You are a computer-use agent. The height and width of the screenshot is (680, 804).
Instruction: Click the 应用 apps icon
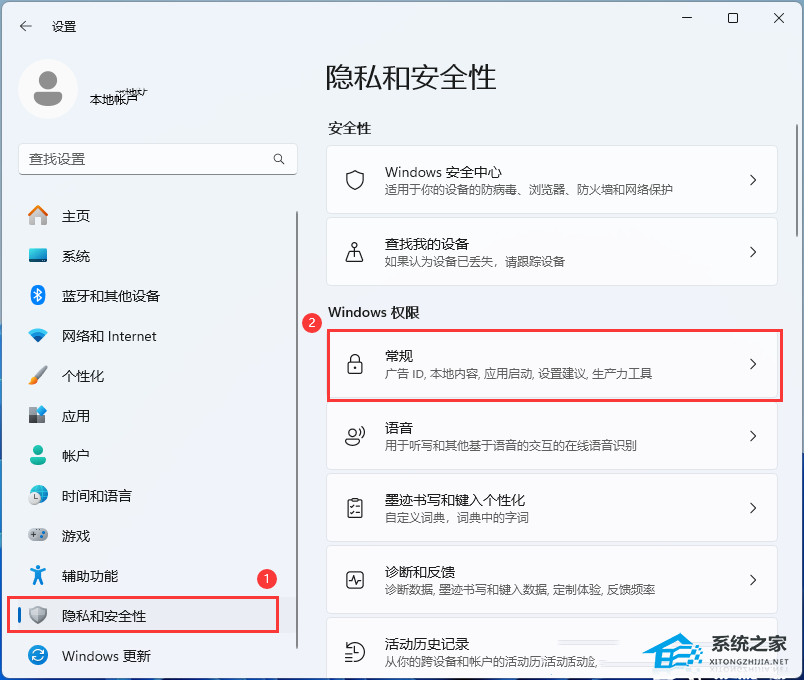pos(38,415)
